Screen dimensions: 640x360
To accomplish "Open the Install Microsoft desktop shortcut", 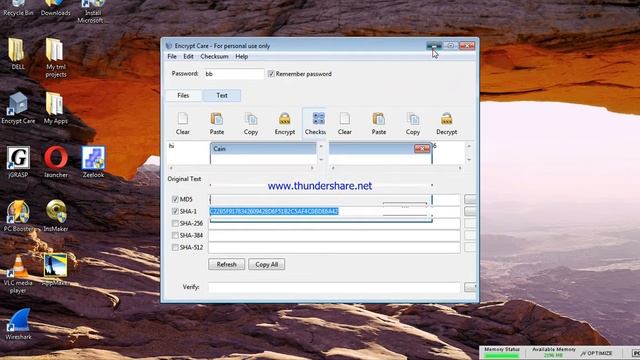I will [x=92, y=11].
